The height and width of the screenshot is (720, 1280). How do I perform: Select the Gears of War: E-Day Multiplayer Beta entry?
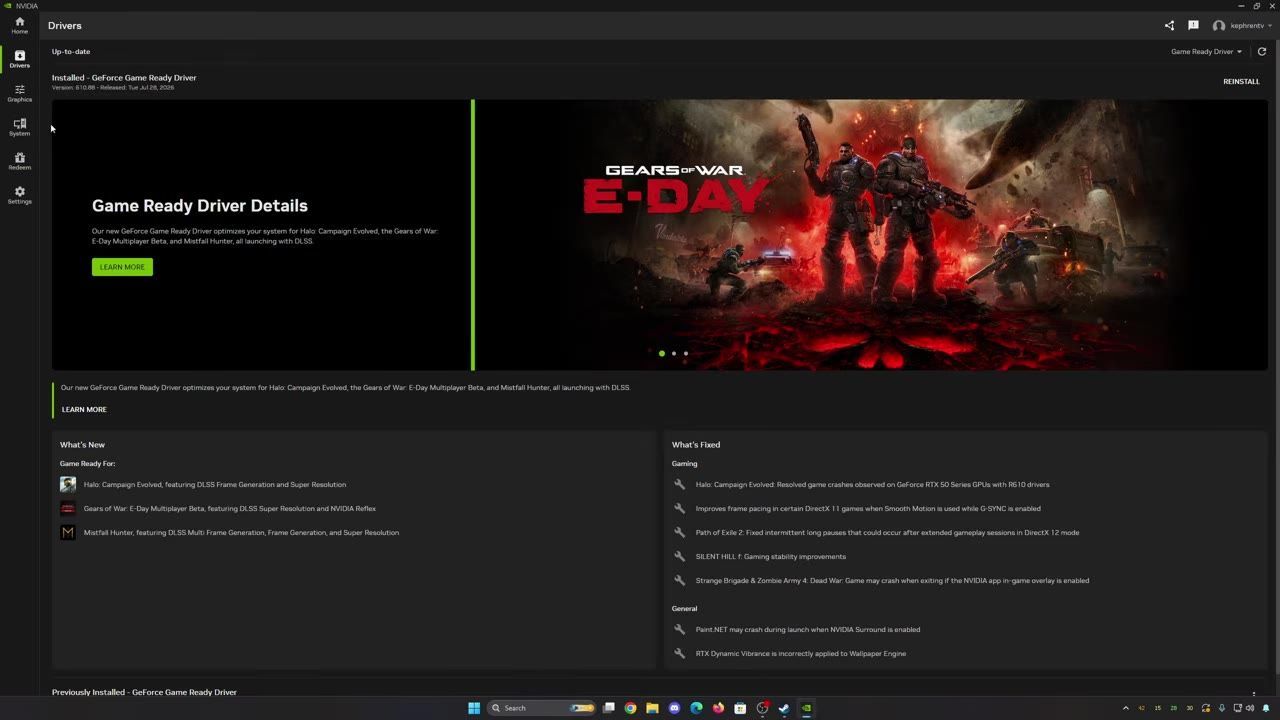tap(230, 509)
